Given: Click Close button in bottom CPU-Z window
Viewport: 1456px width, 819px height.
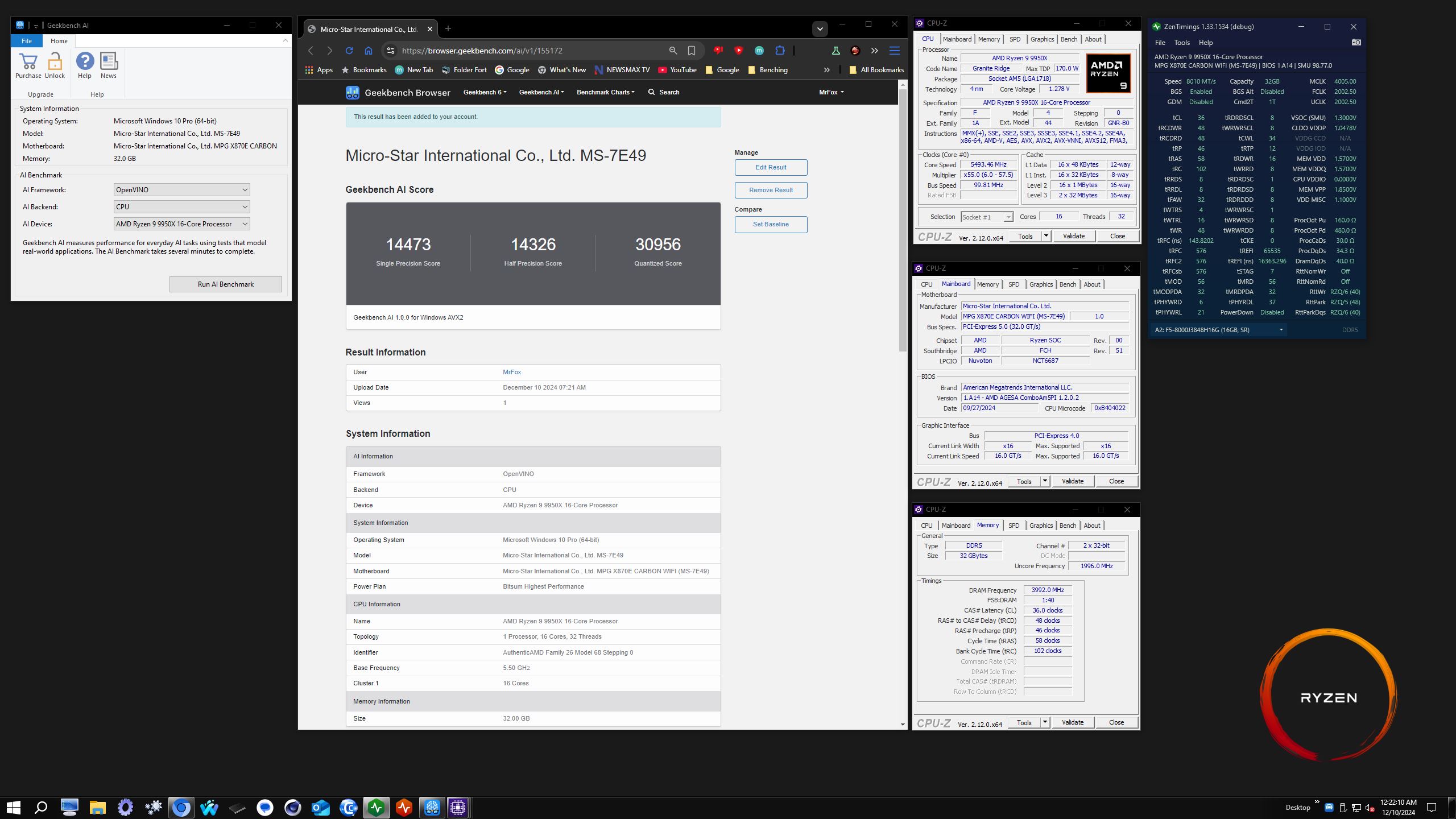Looking at the screenshot, I should pos(1116,722).
